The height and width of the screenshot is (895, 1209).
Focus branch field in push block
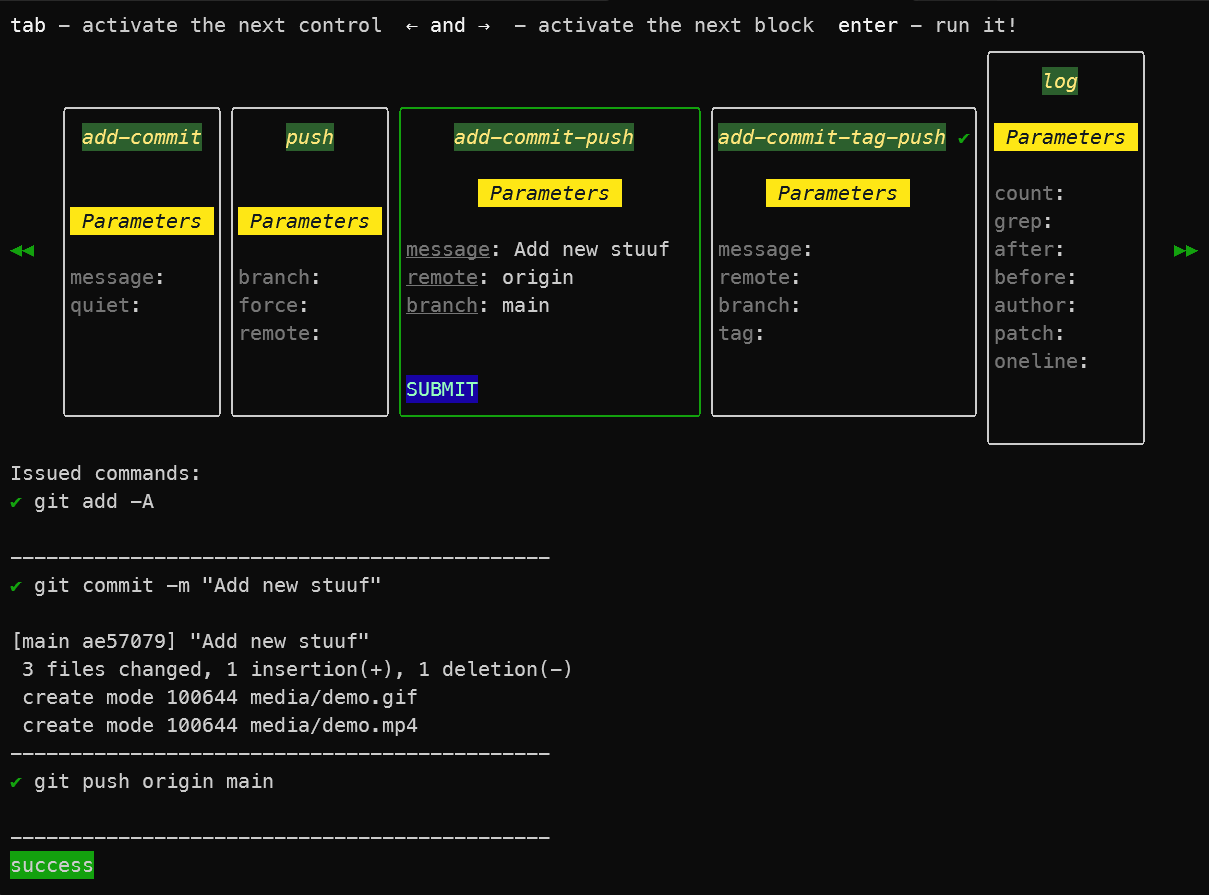point(280,277)
